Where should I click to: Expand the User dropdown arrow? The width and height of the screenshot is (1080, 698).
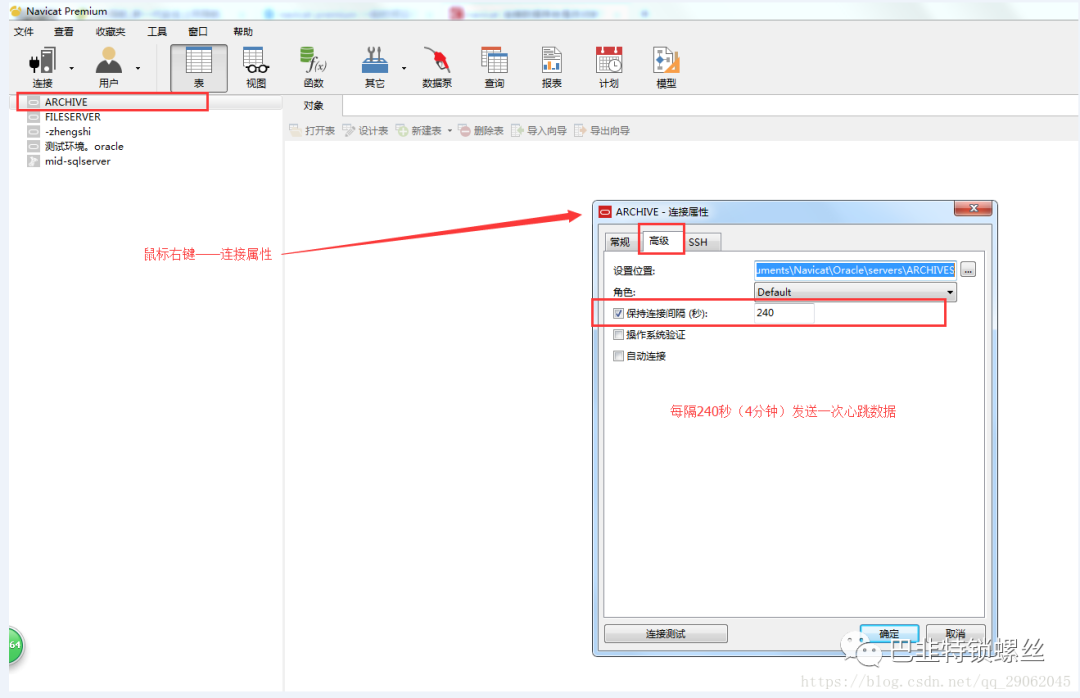click(x=138, y=68)
